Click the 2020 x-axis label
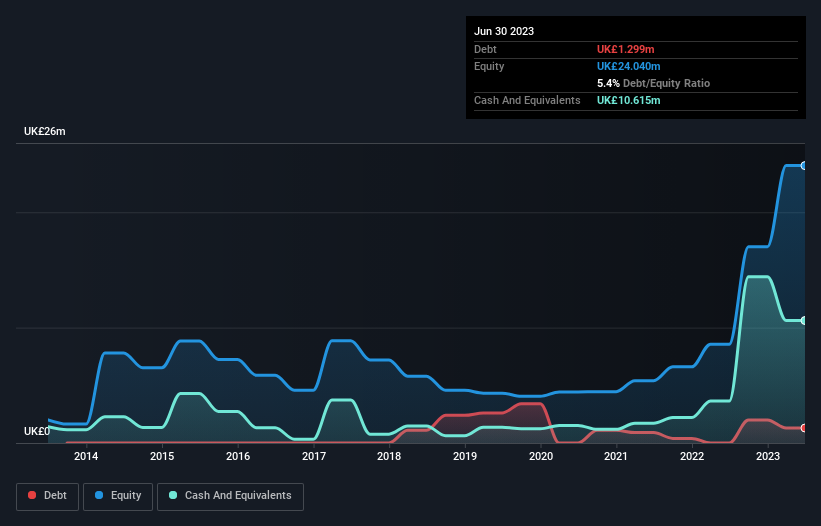 pyautogui.click(x=541, y=456)
